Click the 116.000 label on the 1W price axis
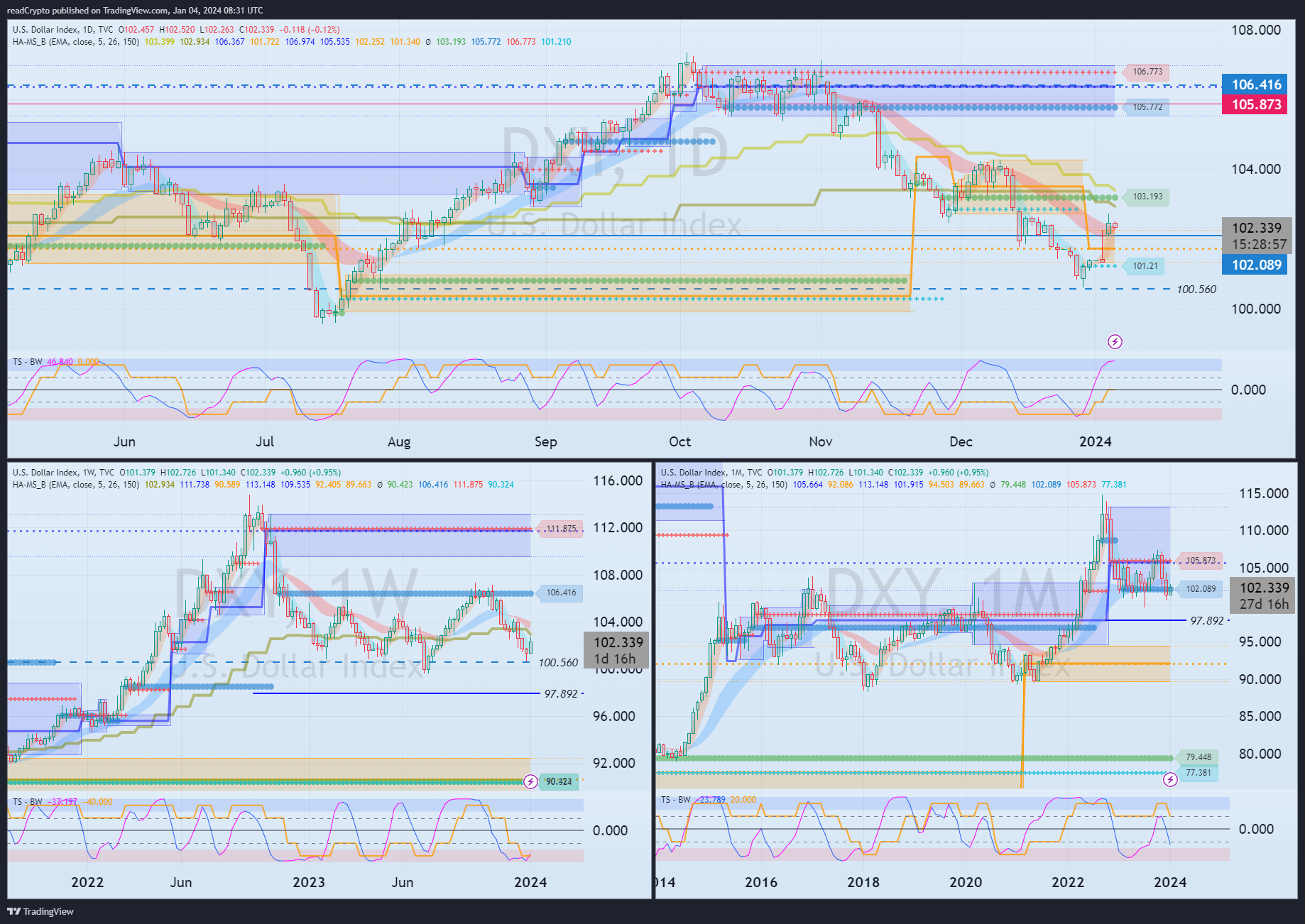This screenshot has width=1305, height=924. click(618, 480)
